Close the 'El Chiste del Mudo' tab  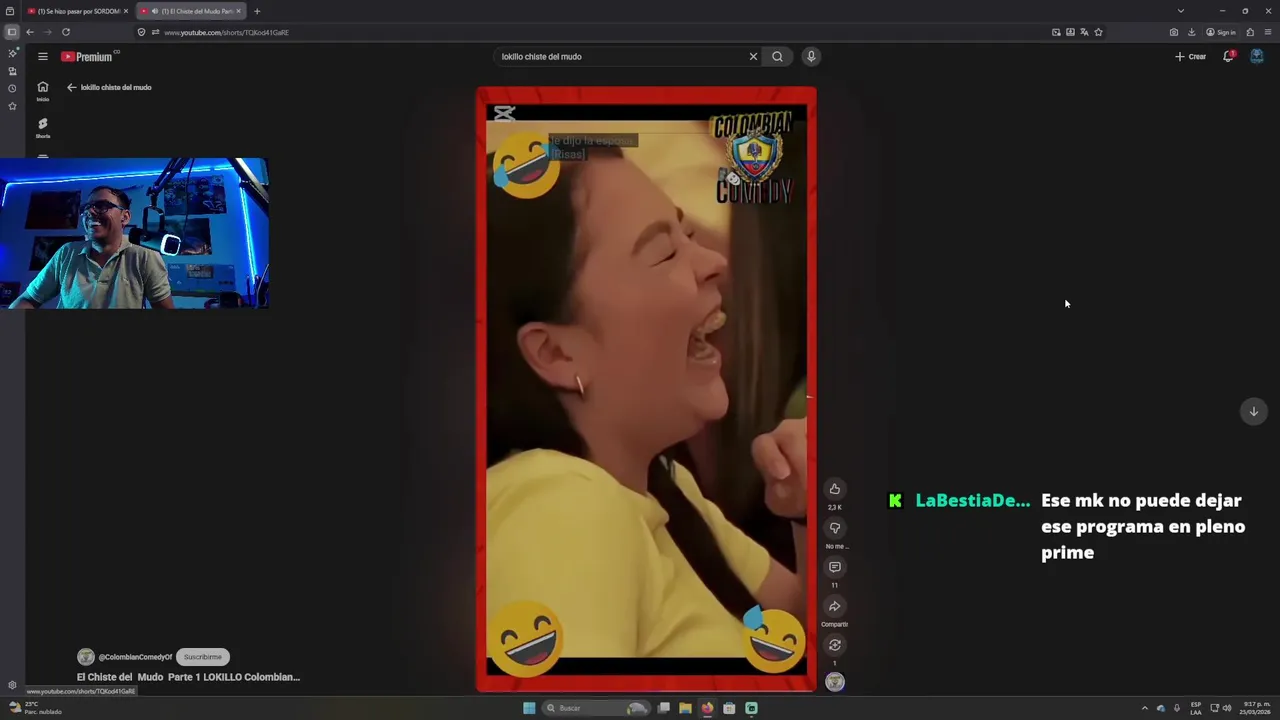click(x=238, y=11)
